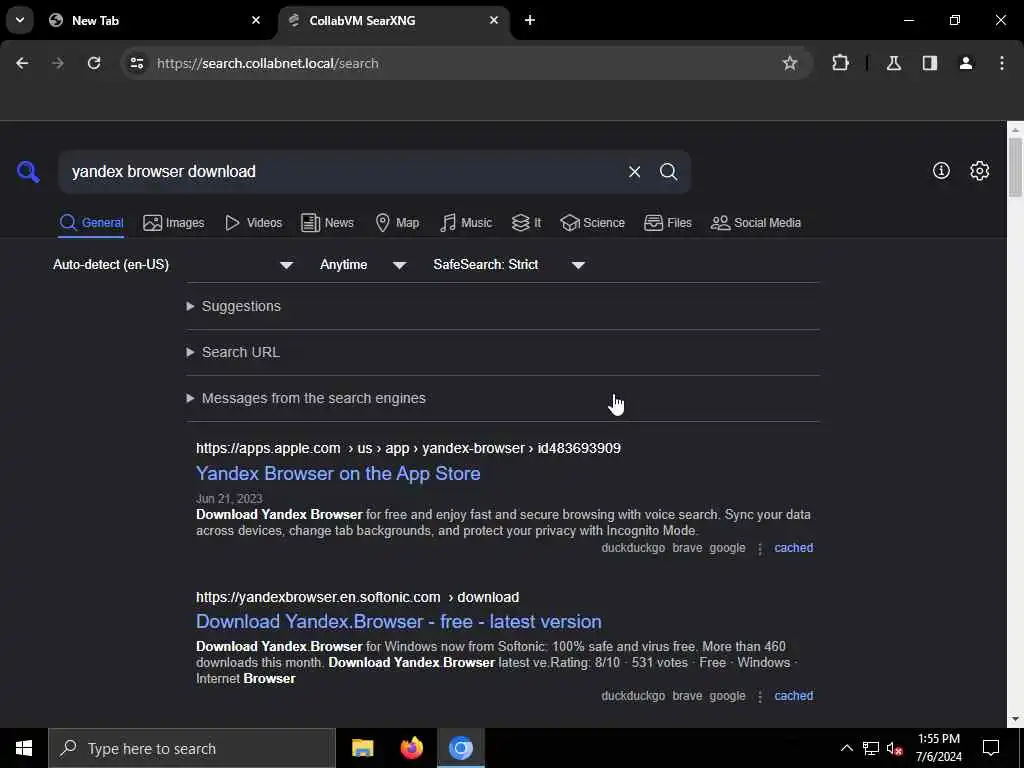Switch to the Science category
The image size is (1024, 768).
tap(592, 223)
